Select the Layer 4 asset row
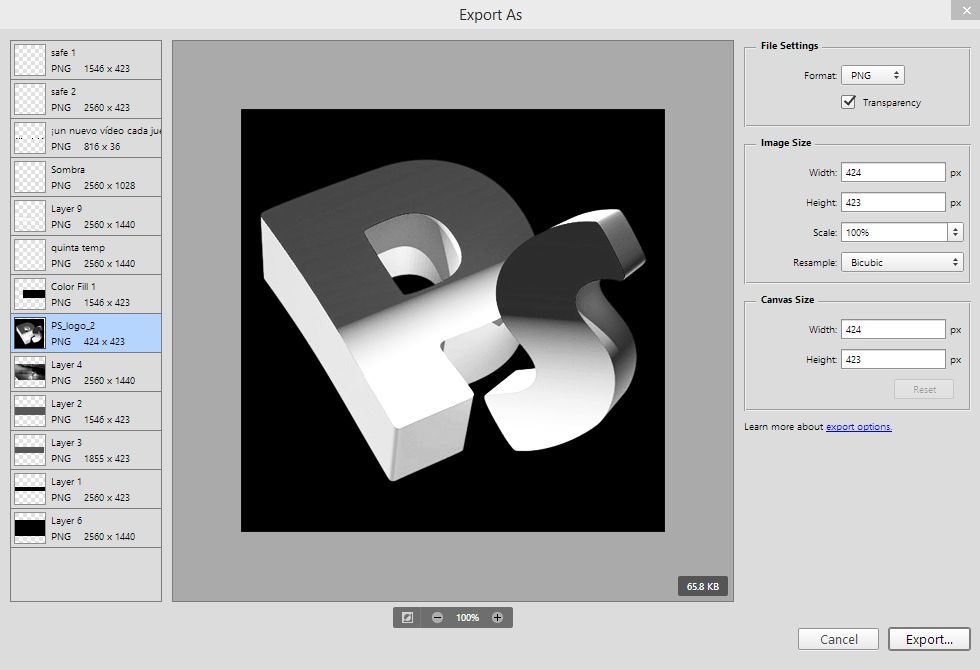The image size is (980, 670). click(86, 372)
